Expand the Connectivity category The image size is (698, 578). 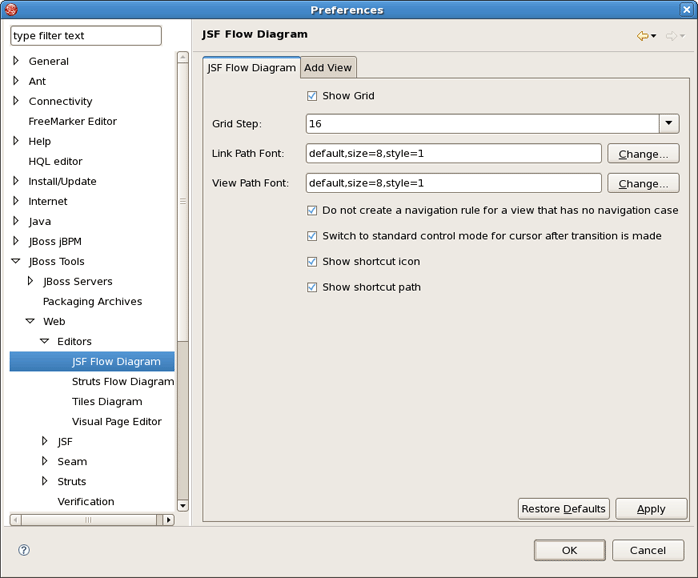16,101
